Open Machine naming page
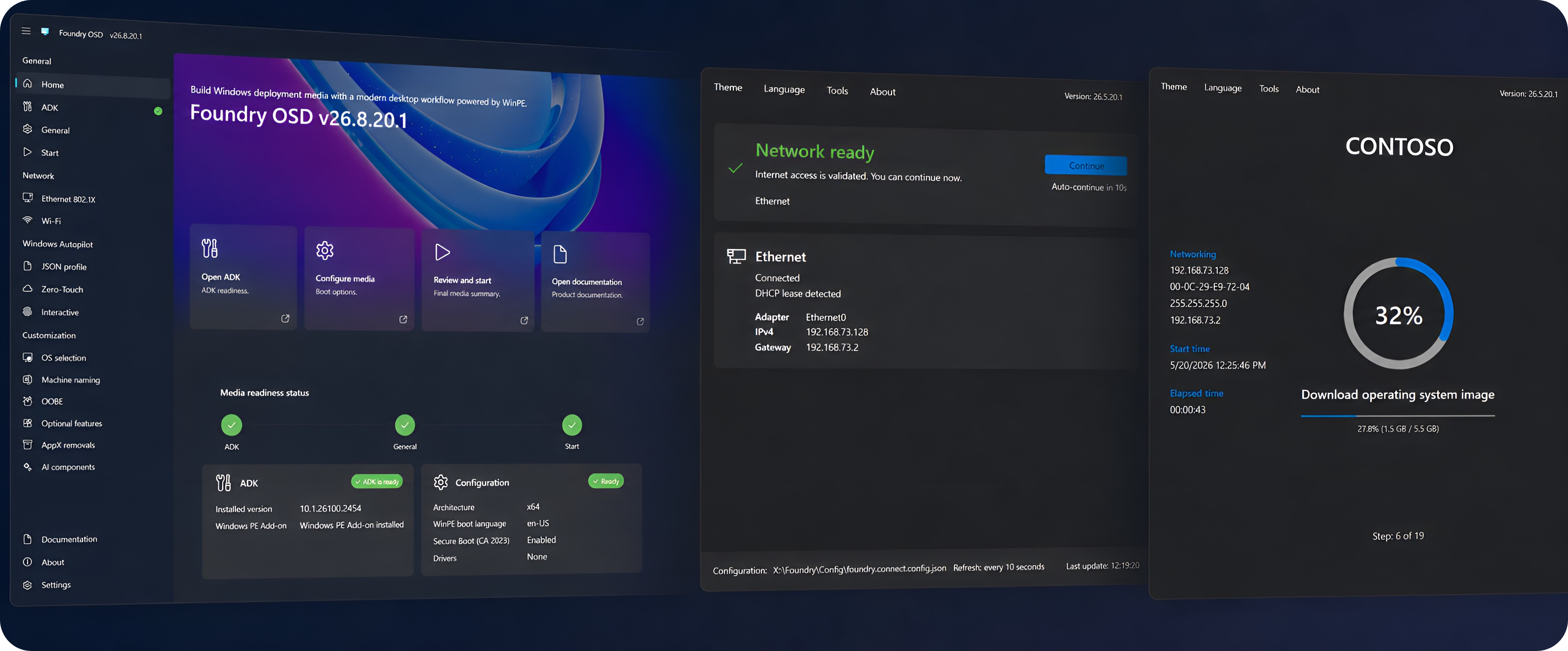The image size is (1568, 651). tap(93, 379)
